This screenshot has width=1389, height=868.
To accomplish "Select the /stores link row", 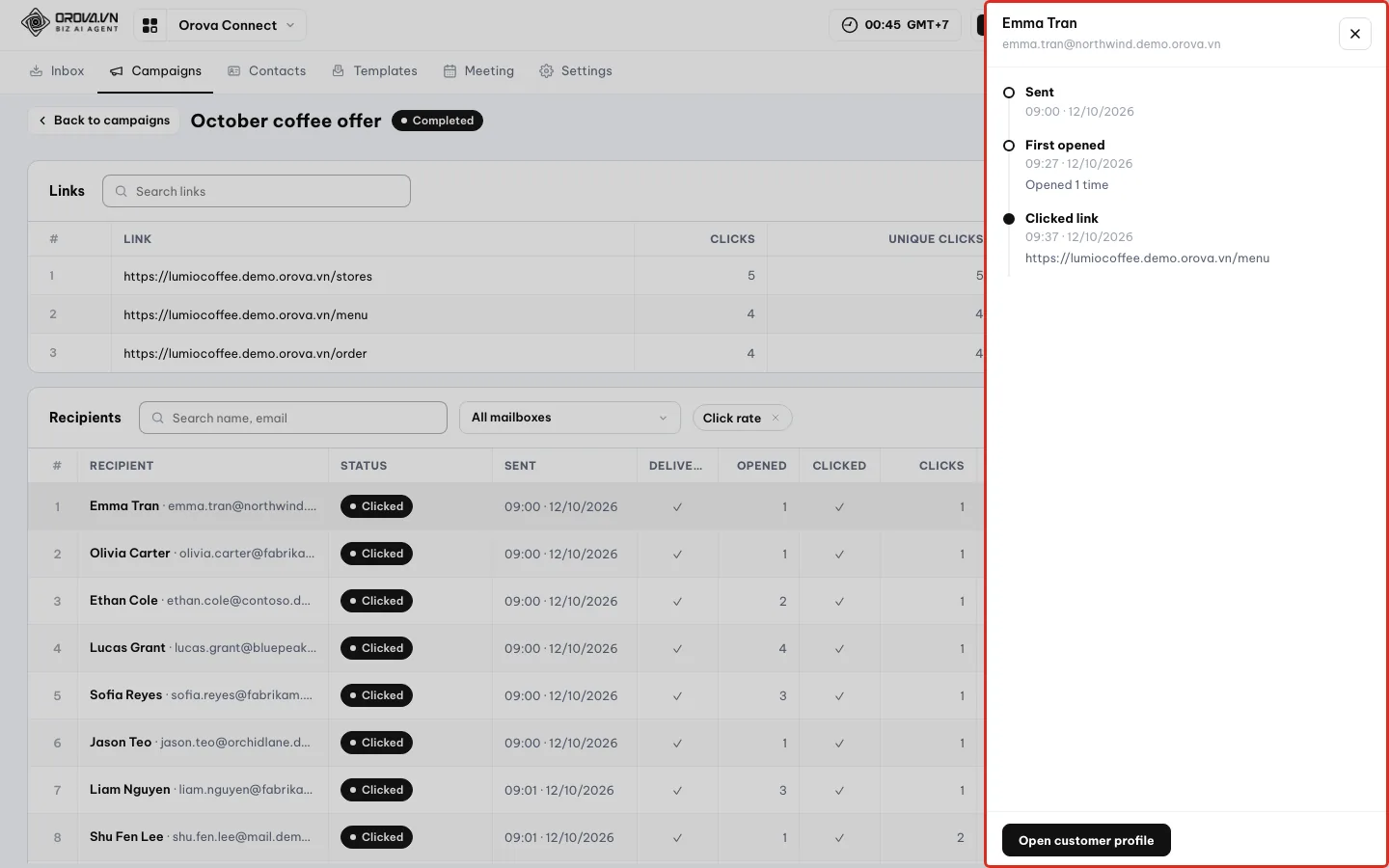I will [505, 276].
